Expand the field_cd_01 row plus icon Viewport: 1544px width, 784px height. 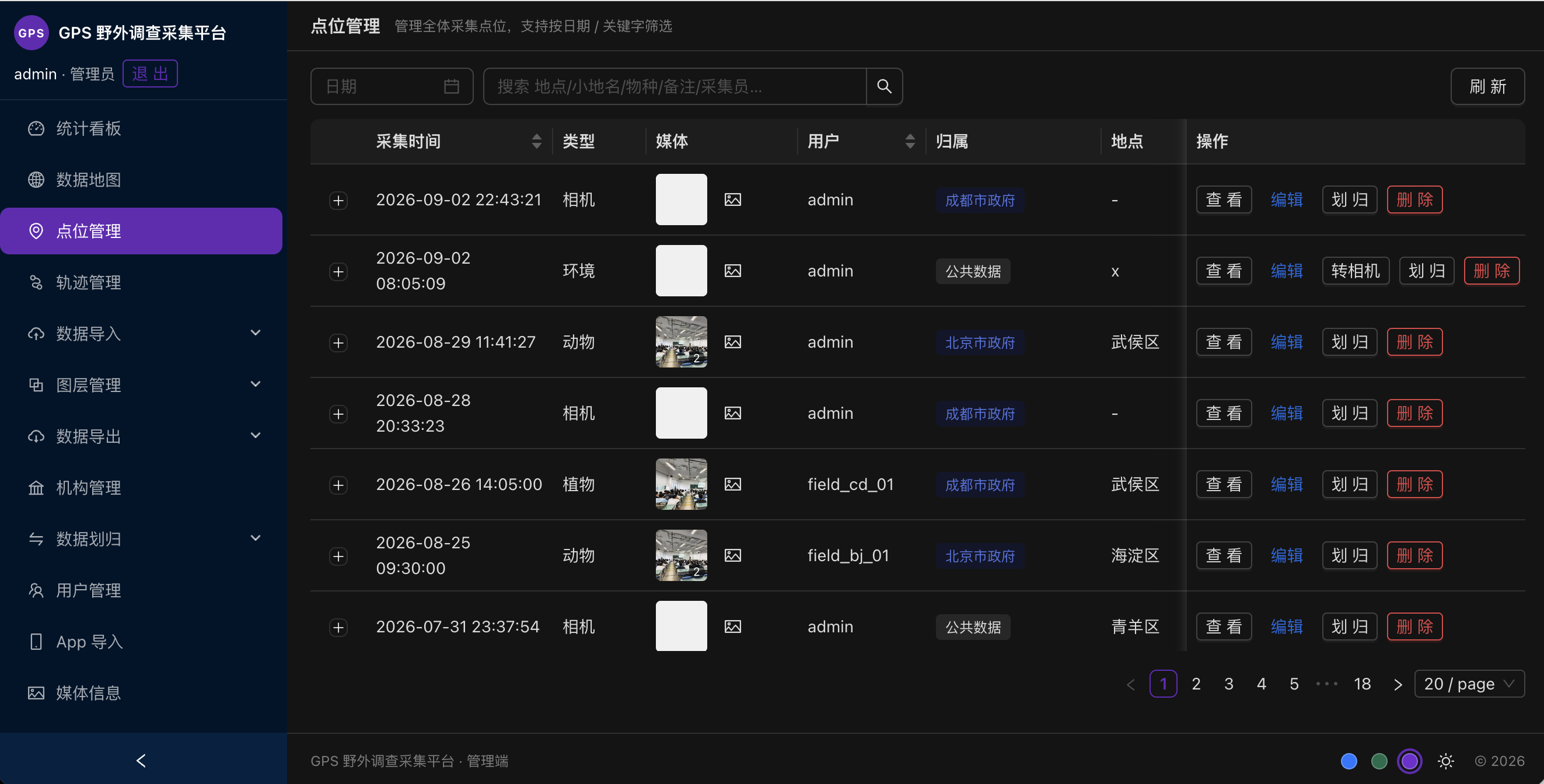pyautogui.click(x=338, y=485)
